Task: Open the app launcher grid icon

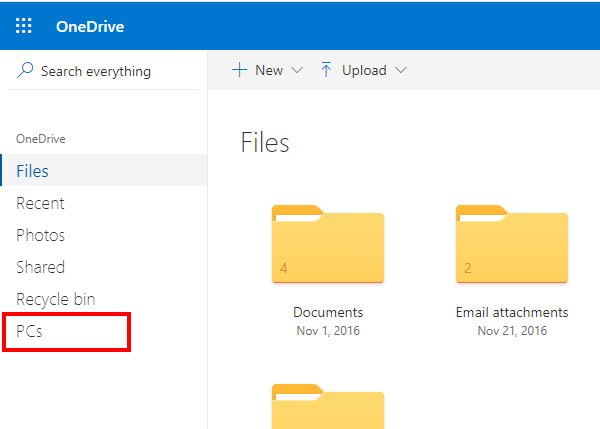Action: coord(24,26)
